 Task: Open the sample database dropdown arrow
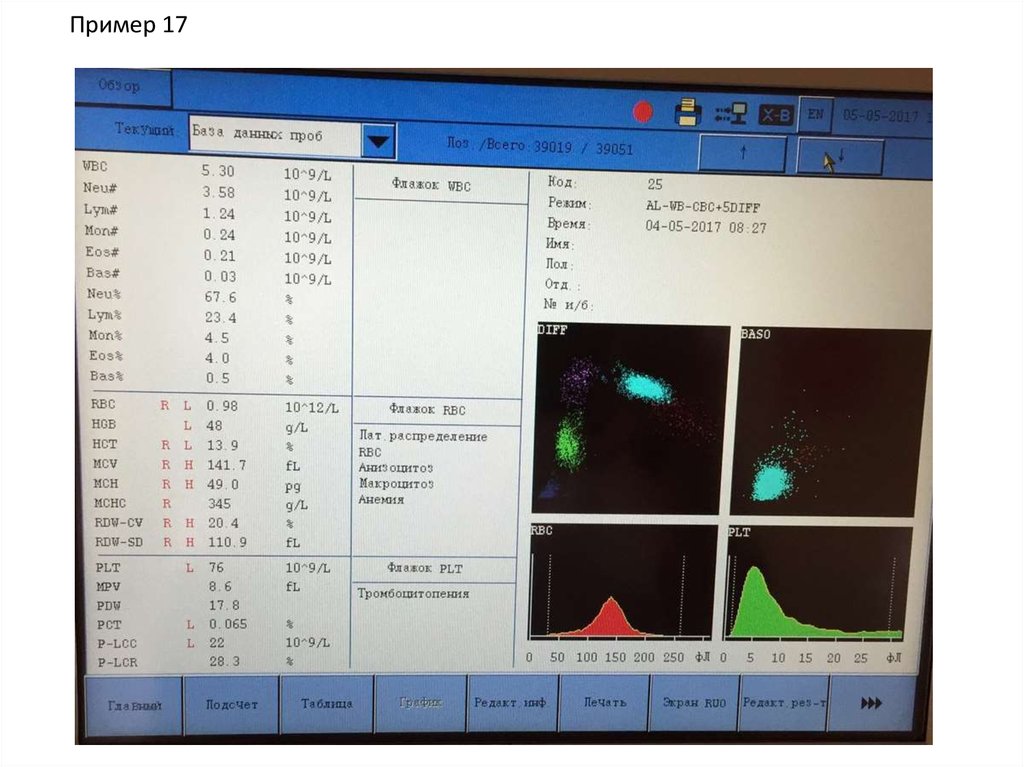click(377, 141)
